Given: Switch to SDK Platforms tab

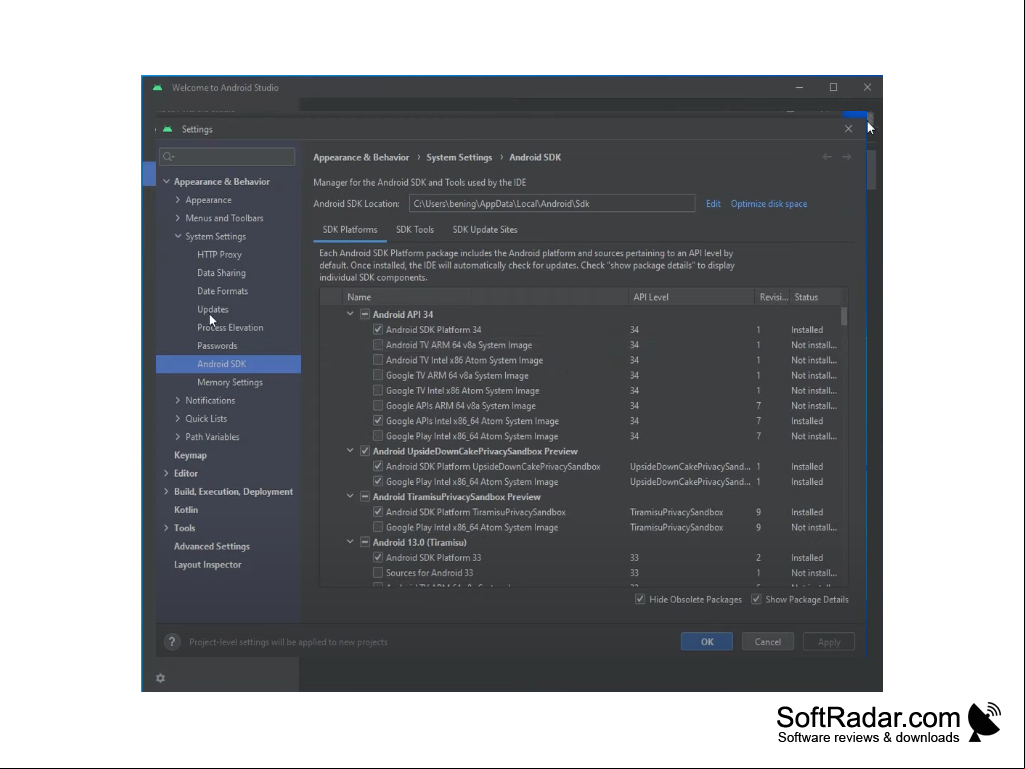Looking at the screenshot, I should pos(350,230).
